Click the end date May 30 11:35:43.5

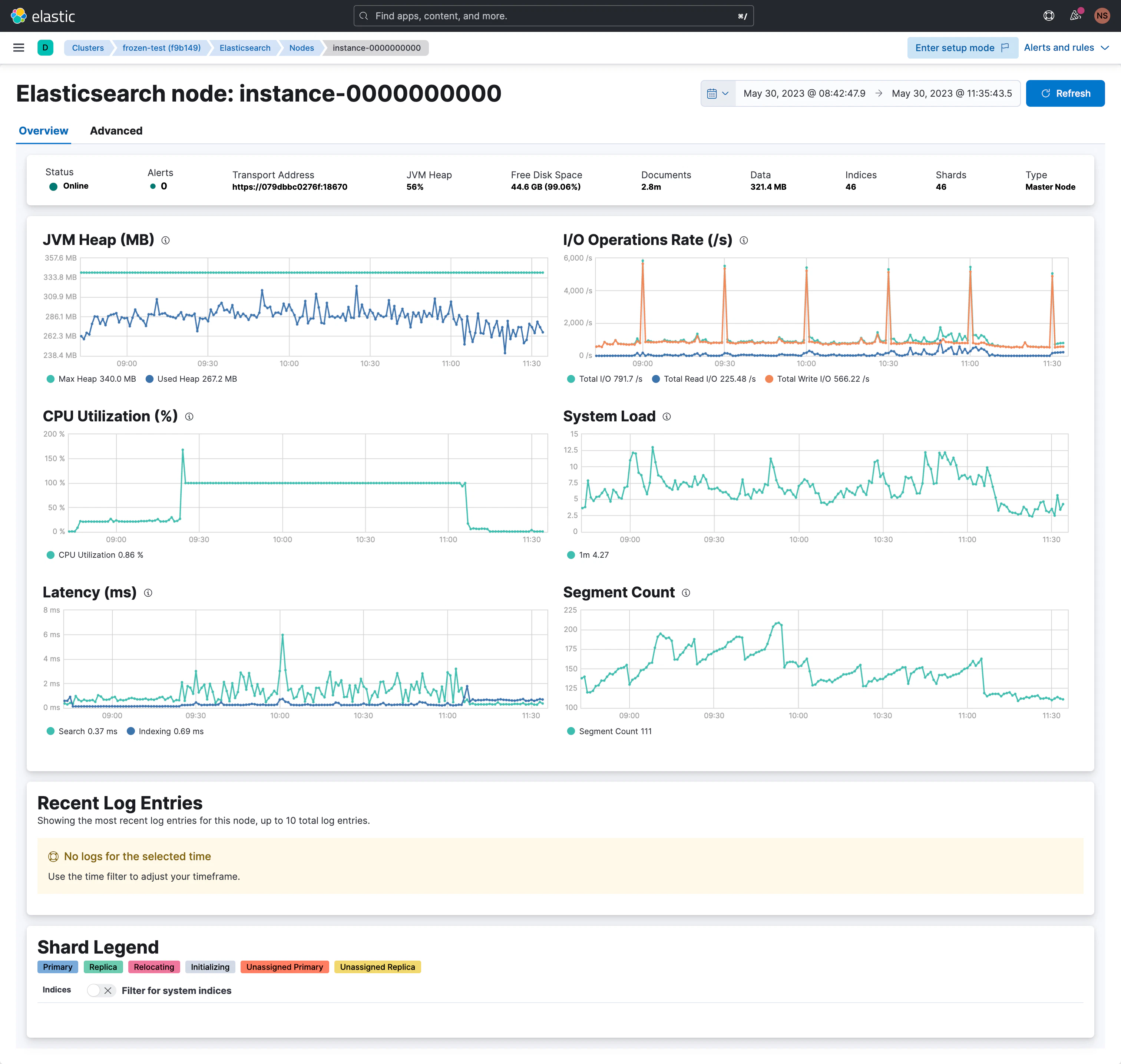coord(952,94)
